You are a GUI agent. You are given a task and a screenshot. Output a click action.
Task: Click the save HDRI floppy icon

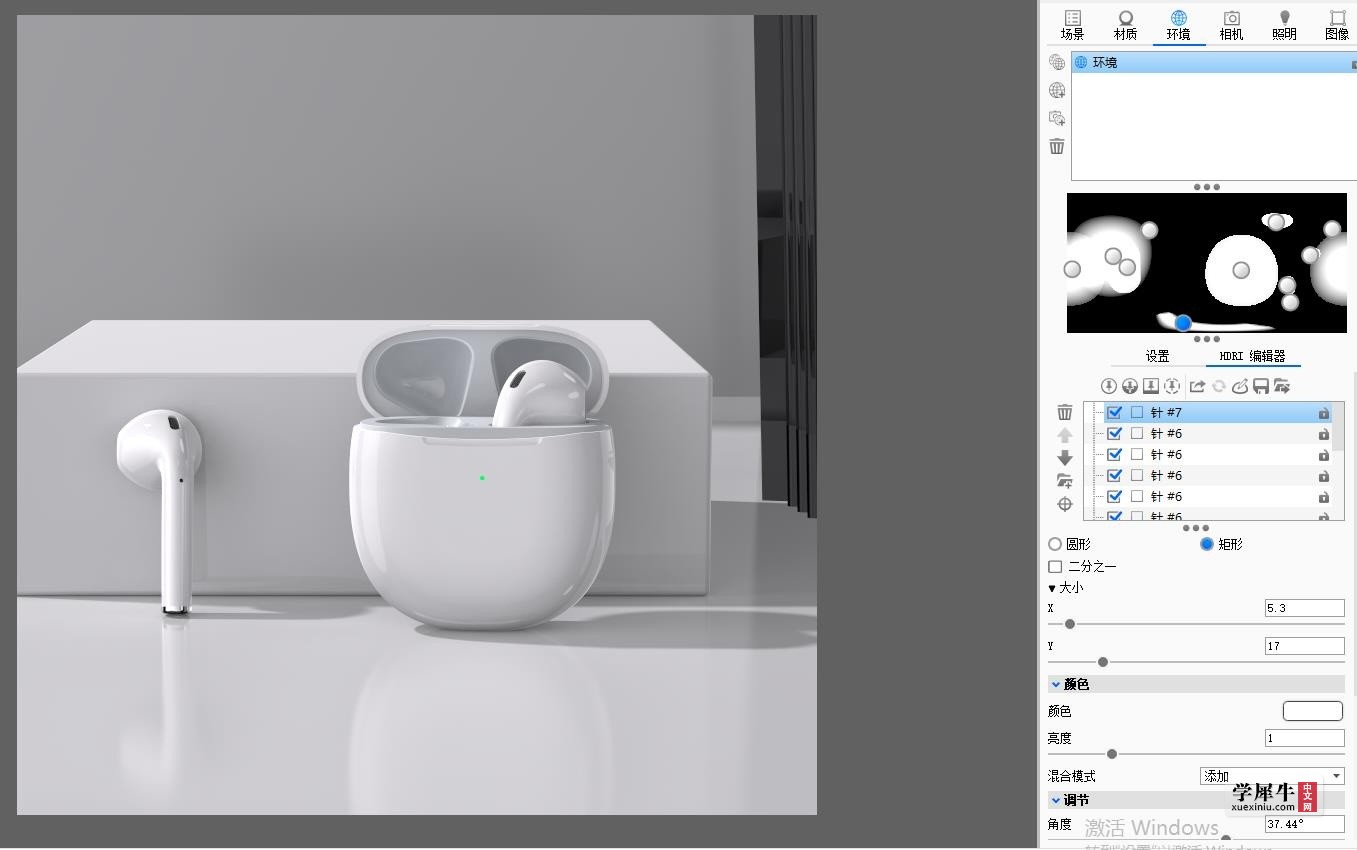(x=1261, y=386)
